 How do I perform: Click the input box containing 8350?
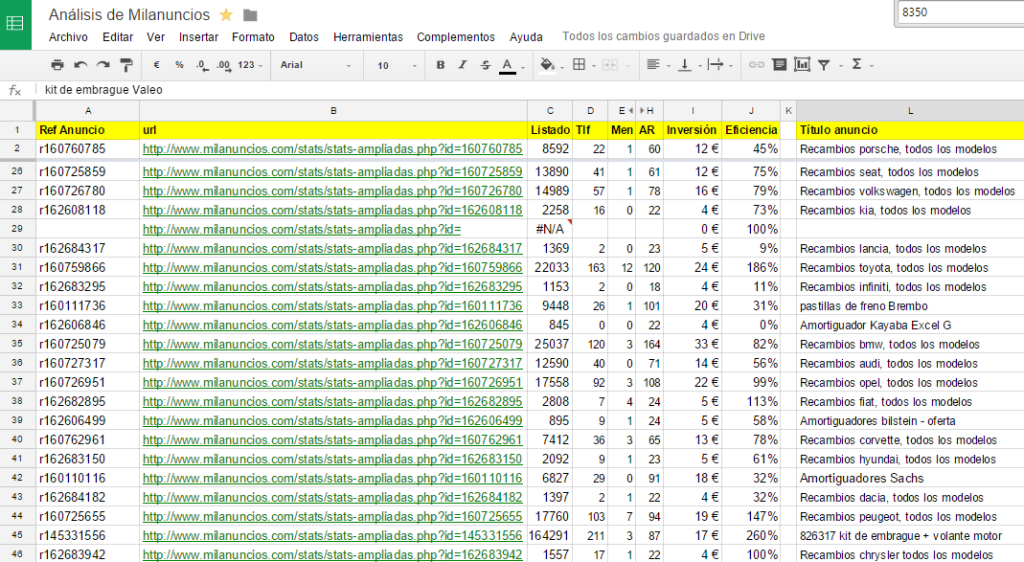click(960, 12)
